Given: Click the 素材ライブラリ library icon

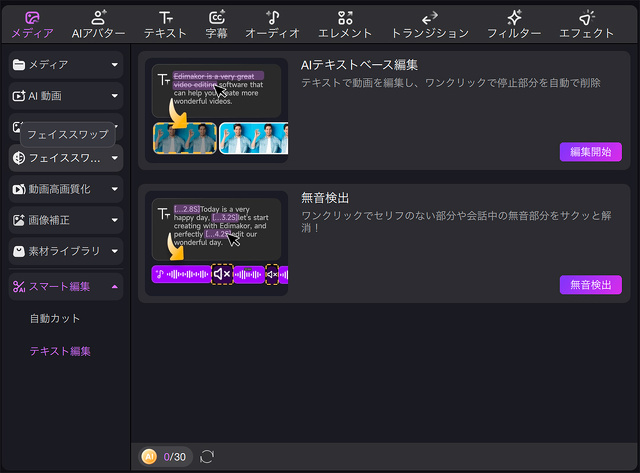Looking at the screenshot, I should [19, 251].
